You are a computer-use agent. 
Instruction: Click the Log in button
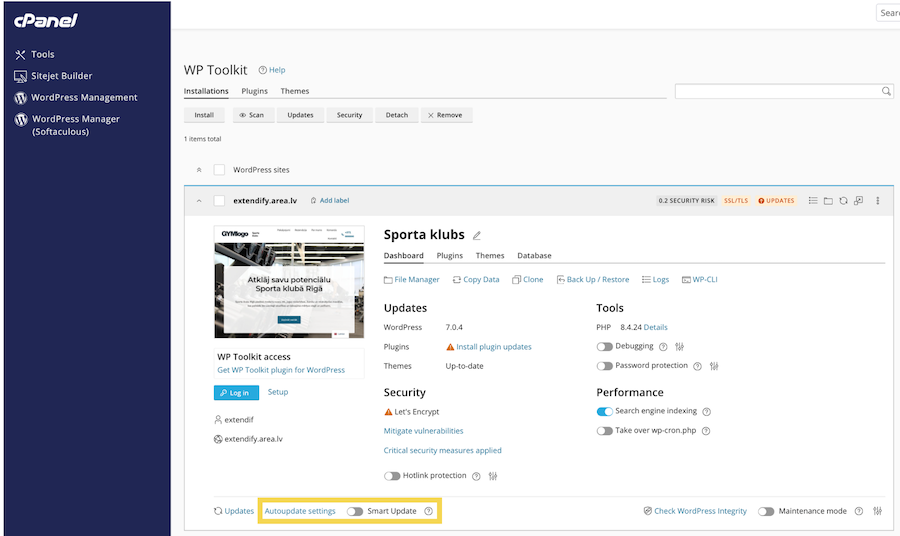tap(236, 393)
